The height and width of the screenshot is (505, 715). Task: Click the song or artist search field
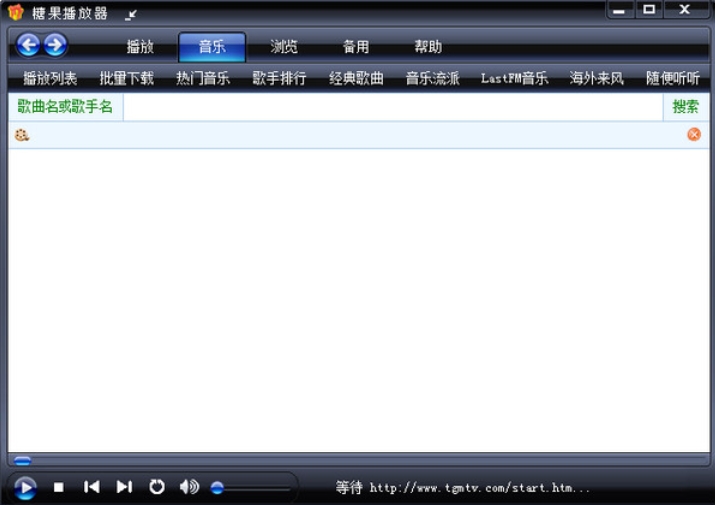pyautogui.click(x=393, y=107)
